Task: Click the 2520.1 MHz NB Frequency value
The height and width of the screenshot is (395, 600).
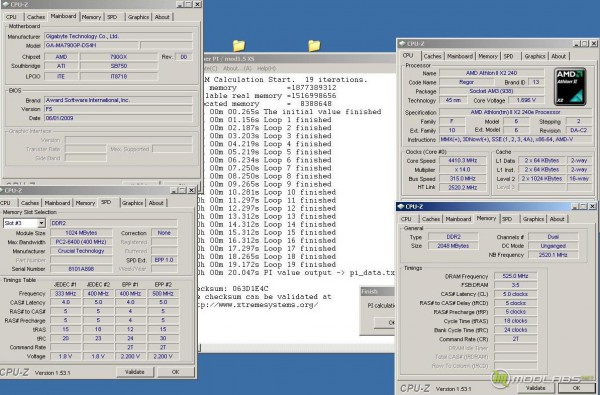Action: (x=553, y=255)
